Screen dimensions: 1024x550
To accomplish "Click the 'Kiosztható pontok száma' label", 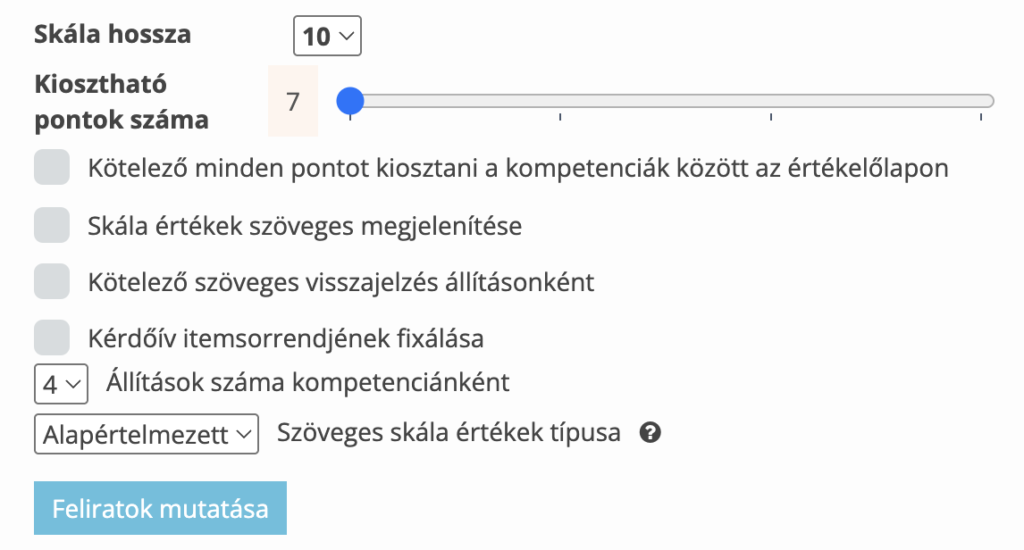I will [x=122, y=101].
